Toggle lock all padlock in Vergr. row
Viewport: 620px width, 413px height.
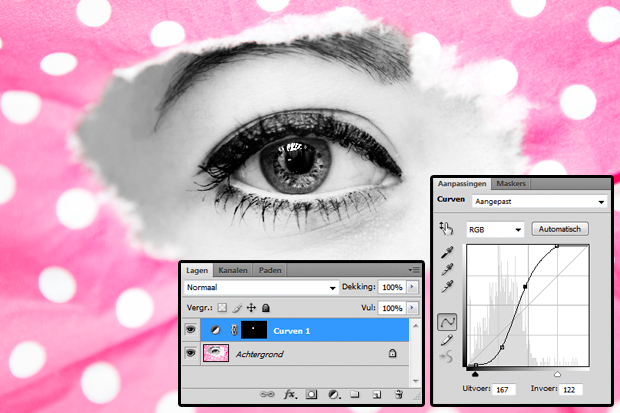(266, 308)
